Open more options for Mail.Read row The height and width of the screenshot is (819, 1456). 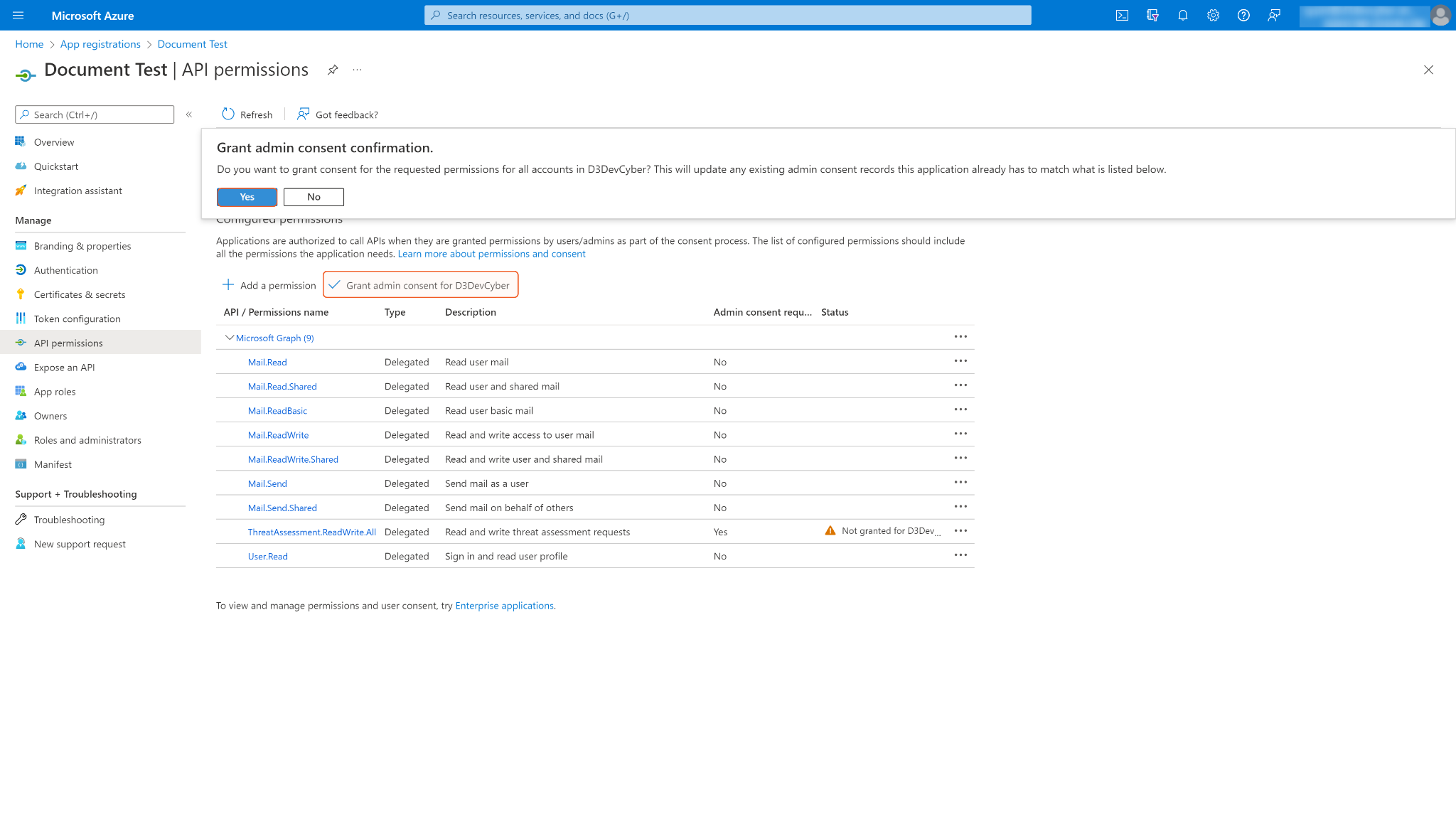tap(960, 361)
